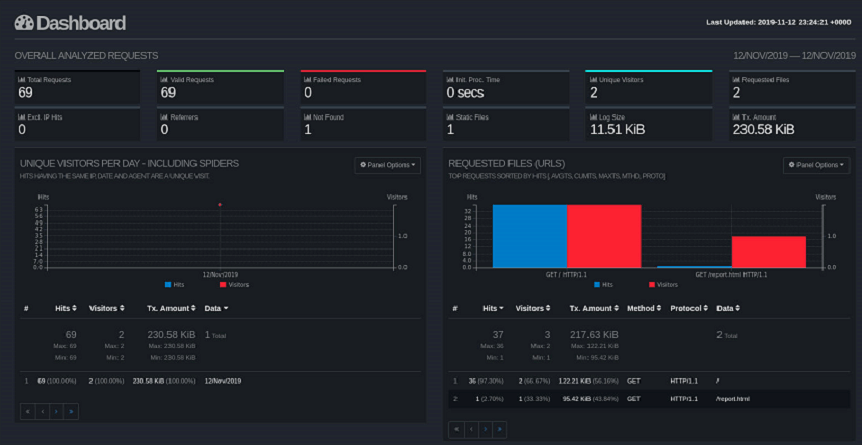This screenshot has width=862, height=445.
Task: Go to last page in Unique Visitors table
Action: coord(72,411)
